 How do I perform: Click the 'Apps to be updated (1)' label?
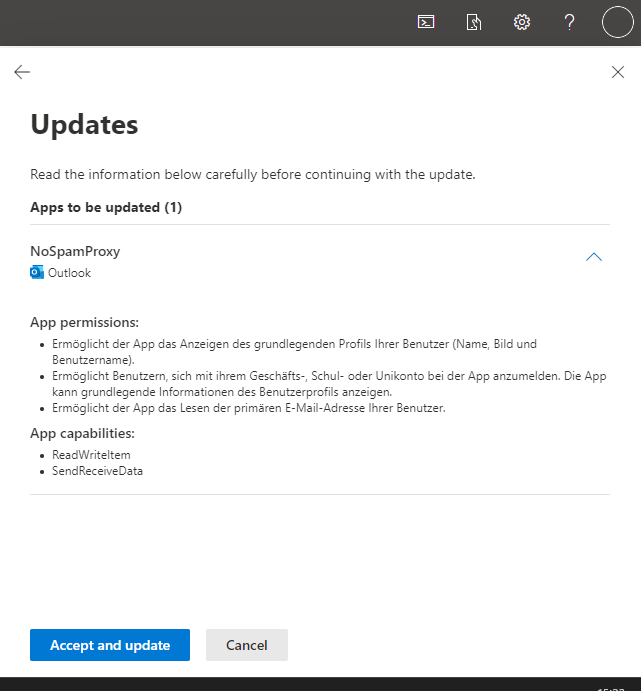(x=106, y=207)
